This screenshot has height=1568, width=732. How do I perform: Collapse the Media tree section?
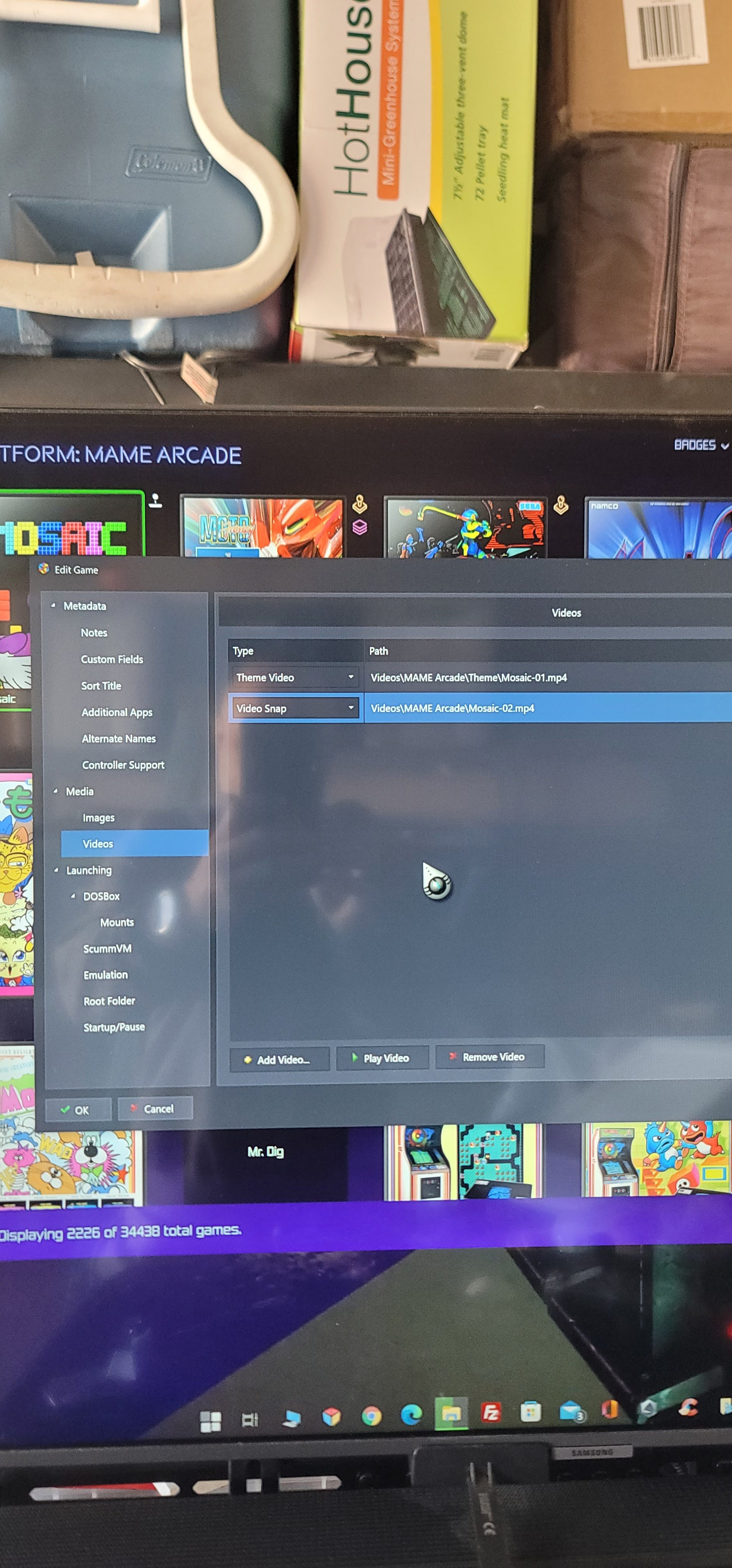point(55,791)
